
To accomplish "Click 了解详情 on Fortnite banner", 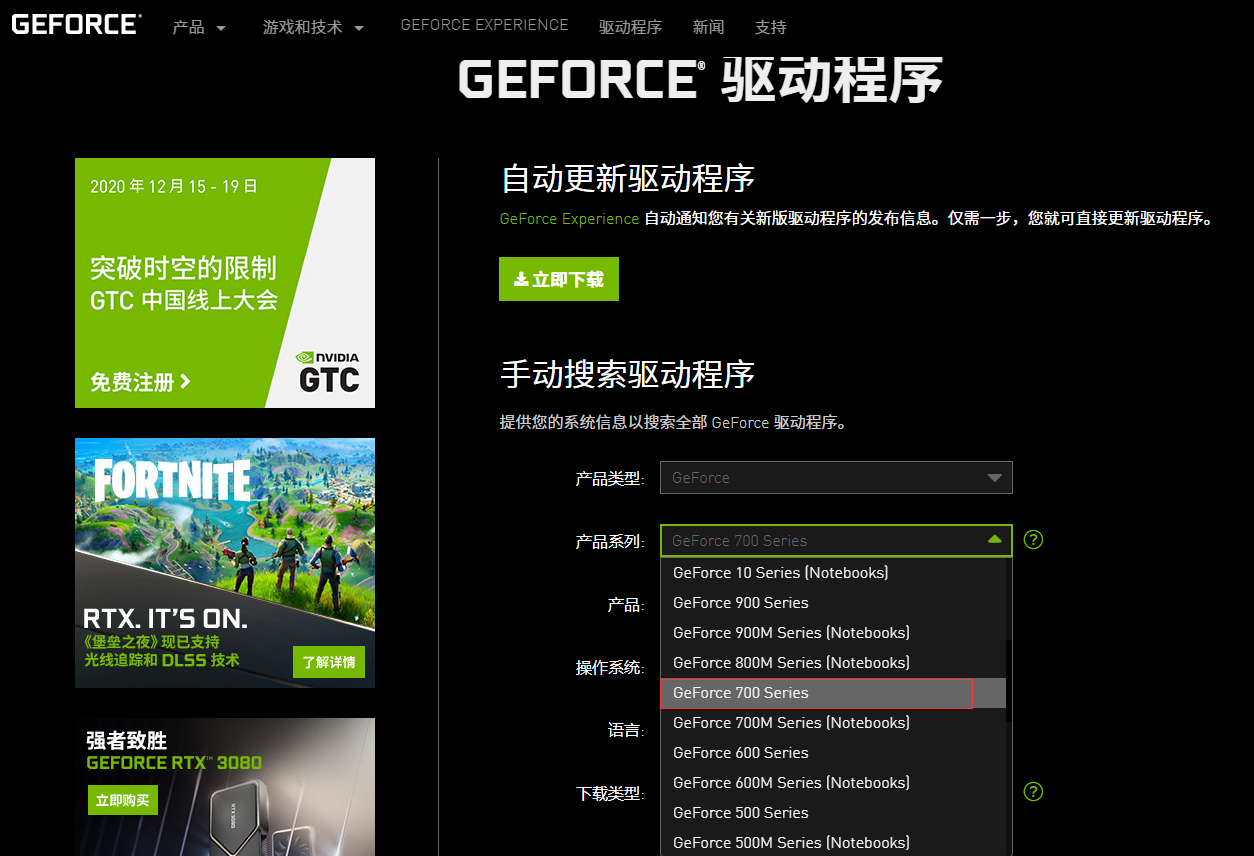I will (x=329, y=662).
